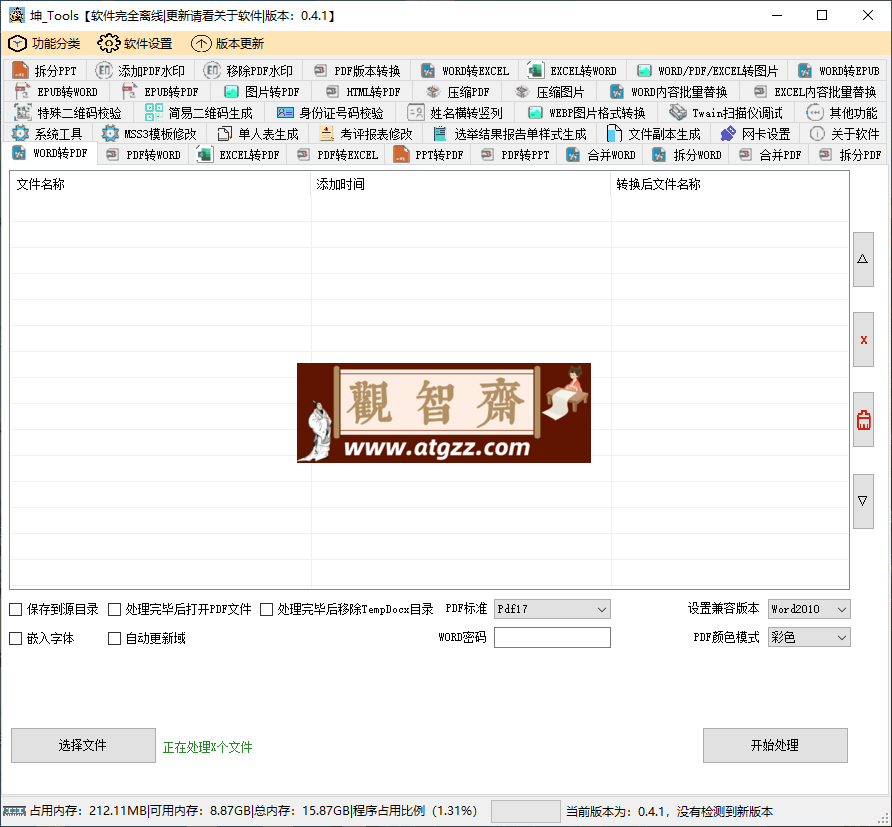Select WORD转EPUB converter

[839, 71]
